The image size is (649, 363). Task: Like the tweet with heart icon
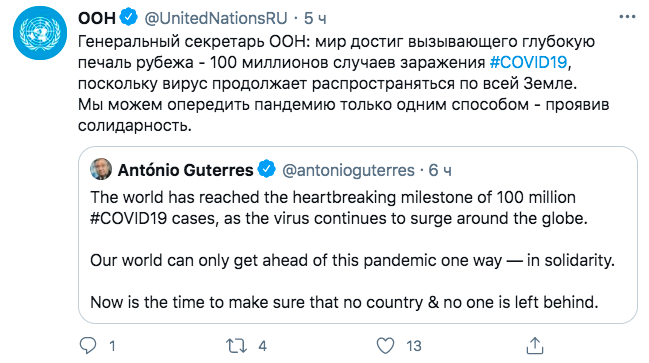click(385, 346)
